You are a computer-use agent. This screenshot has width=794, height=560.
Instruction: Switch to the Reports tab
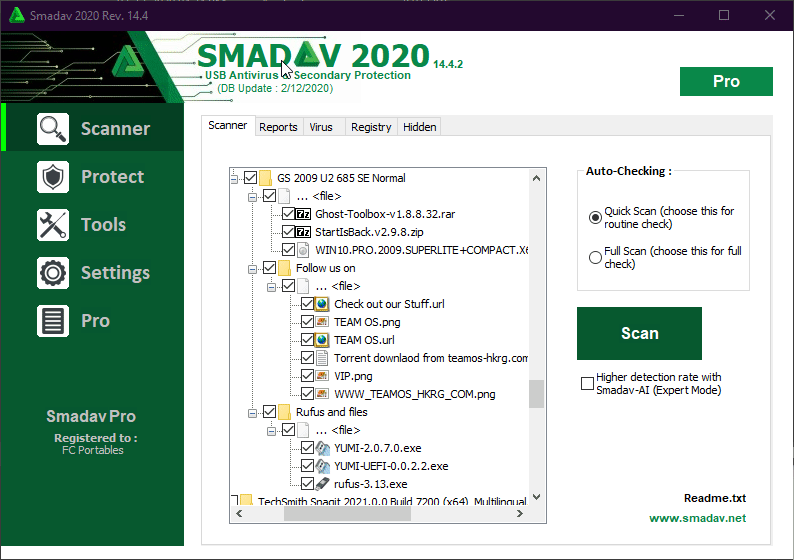278,127
